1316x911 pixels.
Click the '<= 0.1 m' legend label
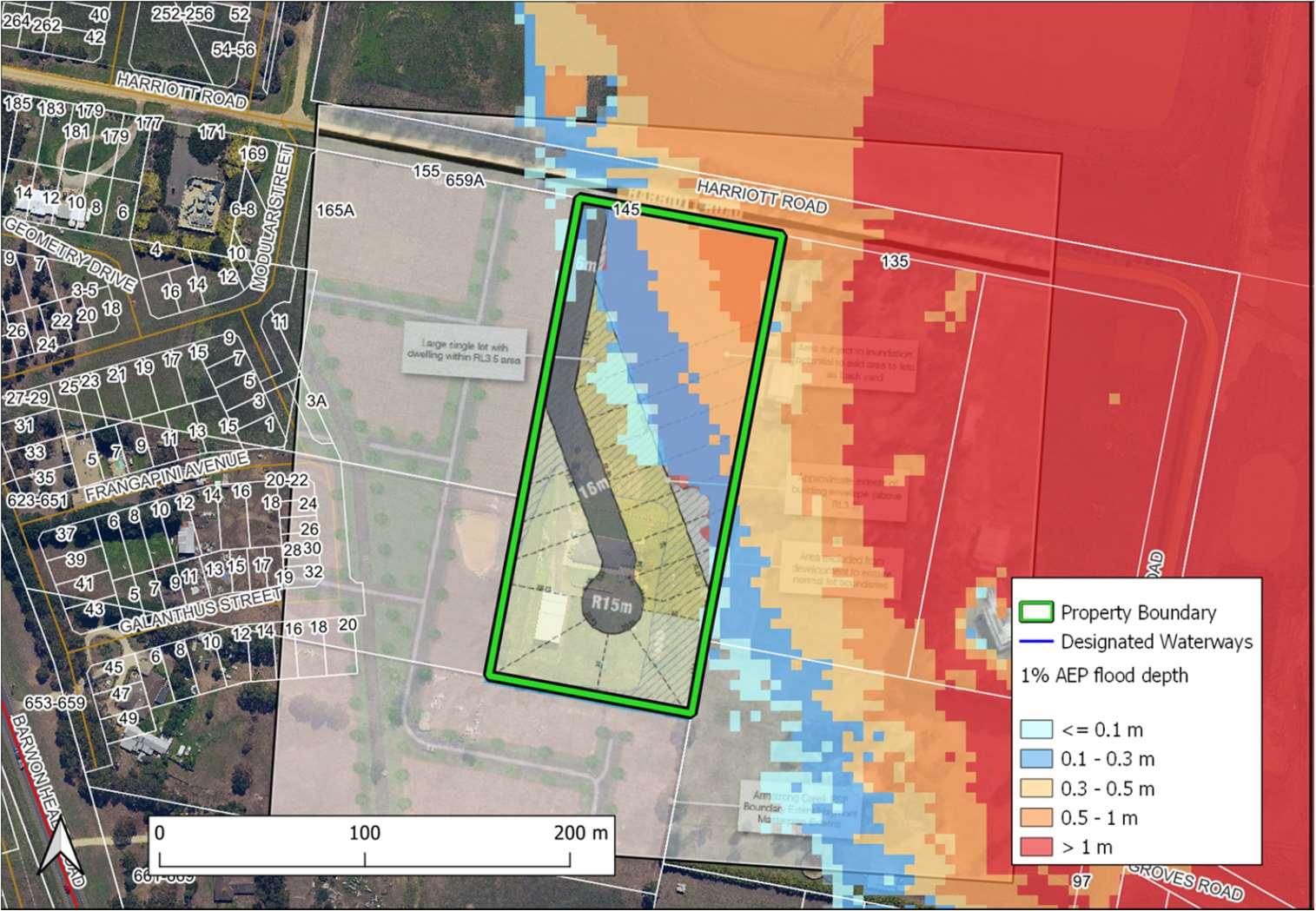pyautogui.click(x=1102, y=730)
